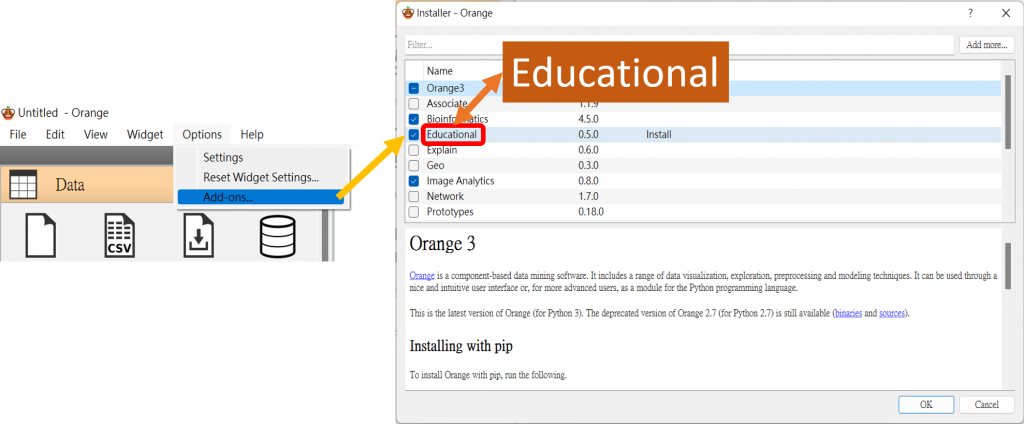Click version 0.8.0 of Image Analytics
This screenshot has height=424, width=1024.
tap(588, 181)
